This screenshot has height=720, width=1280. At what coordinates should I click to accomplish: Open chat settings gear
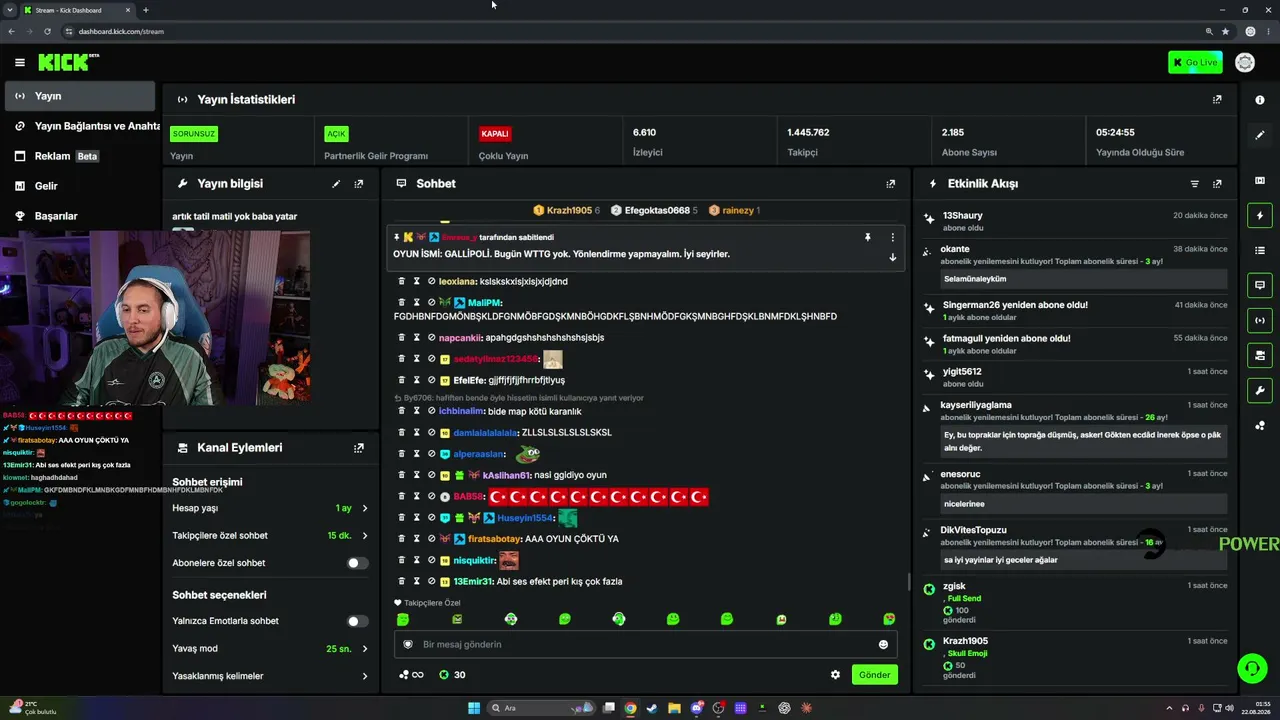click(836, 675)
